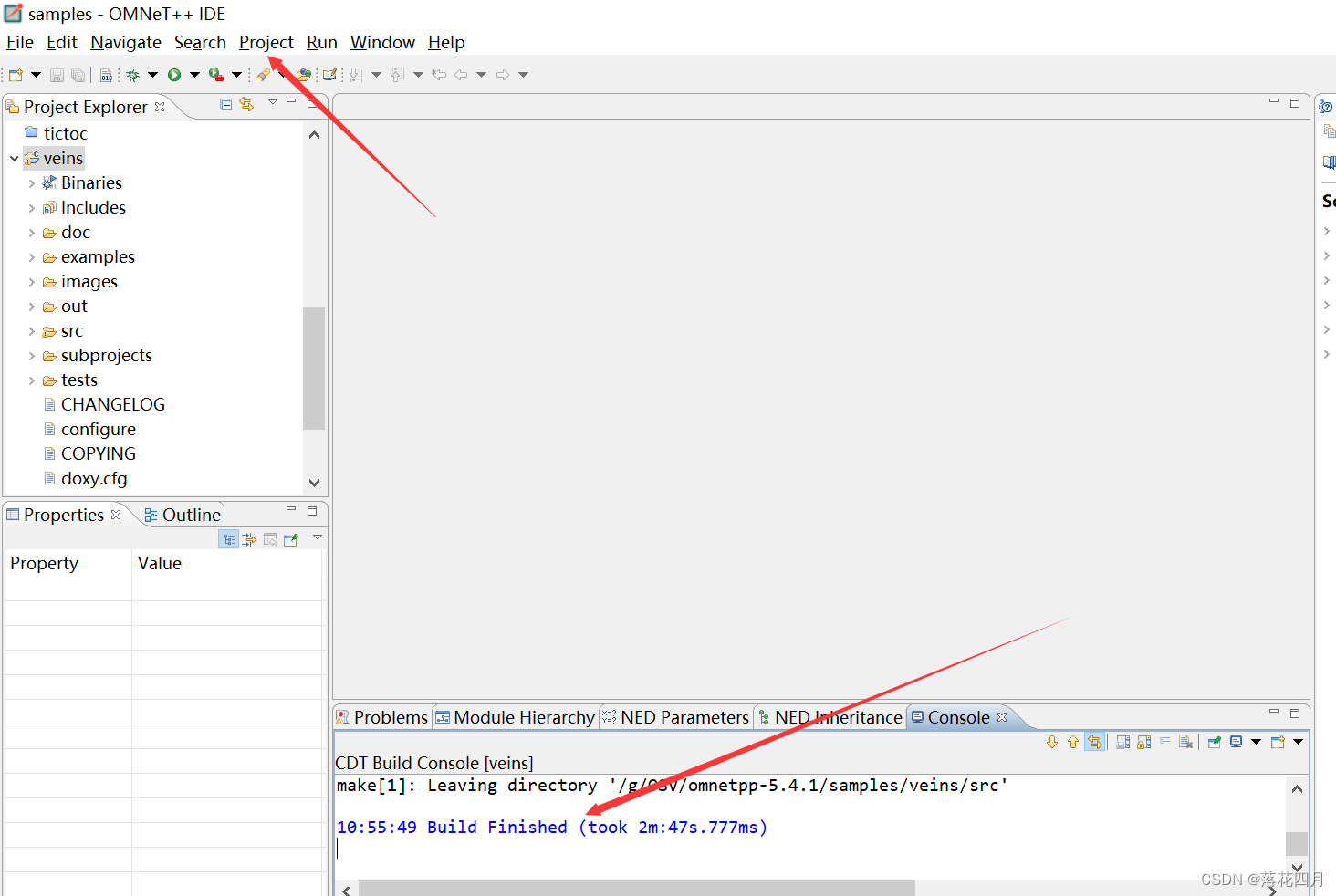Go to Previous Annotation toolbar icon
Viewport: 1336px width, 896px height.
pyautogui.click(x=398, y=75)
